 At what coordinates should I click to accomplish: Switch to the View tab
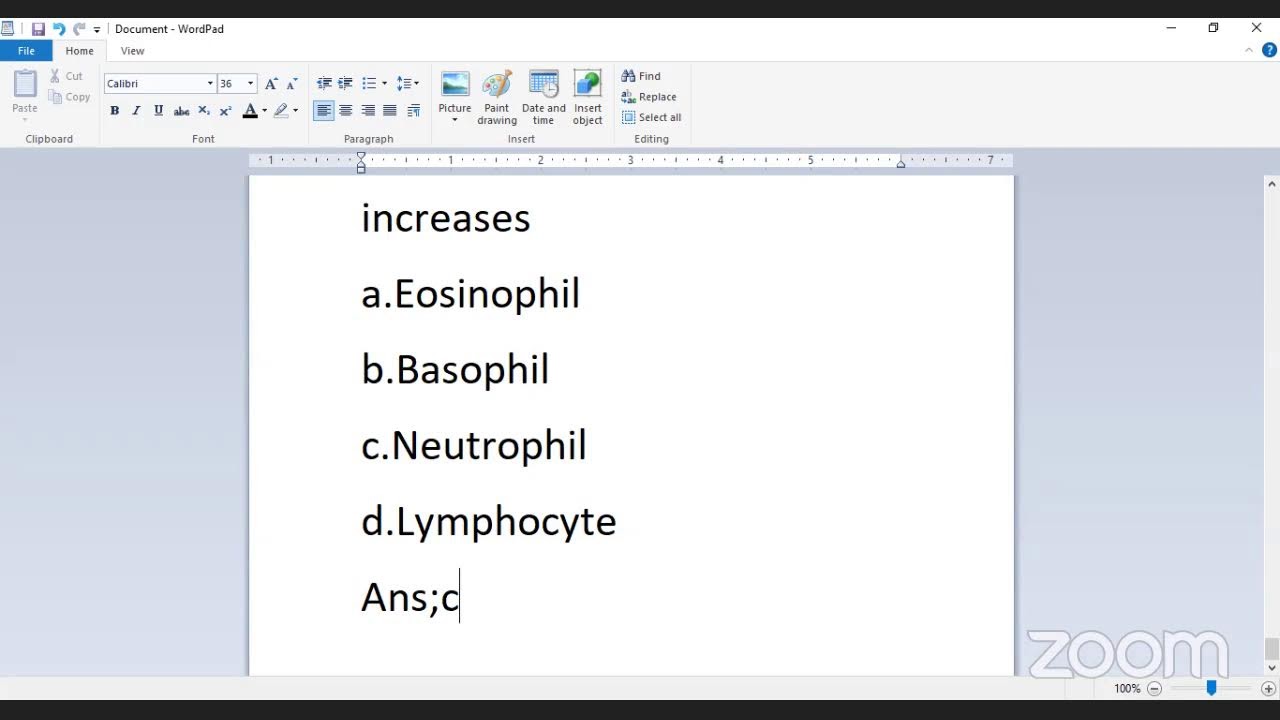coord(132,51)
